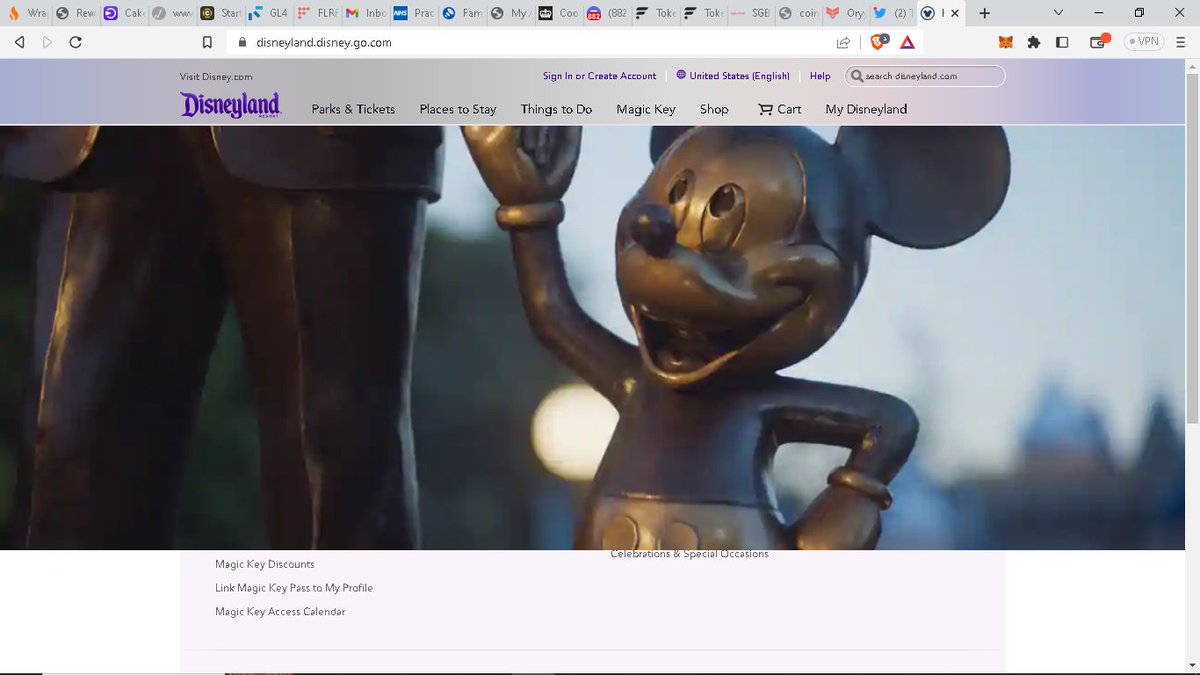Click the Disneyland Resort logo
Image resolution: width=1200 pixels, height=675 pixels.
point(231,105)
